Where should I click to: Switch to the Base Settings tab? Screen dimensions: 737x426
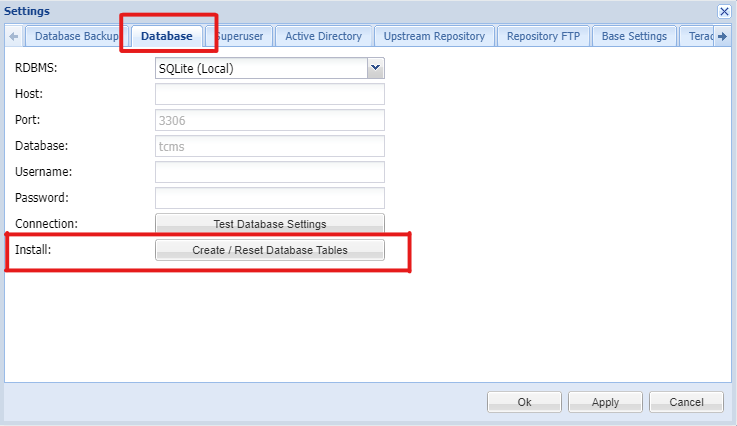click(x=634, y=37)
